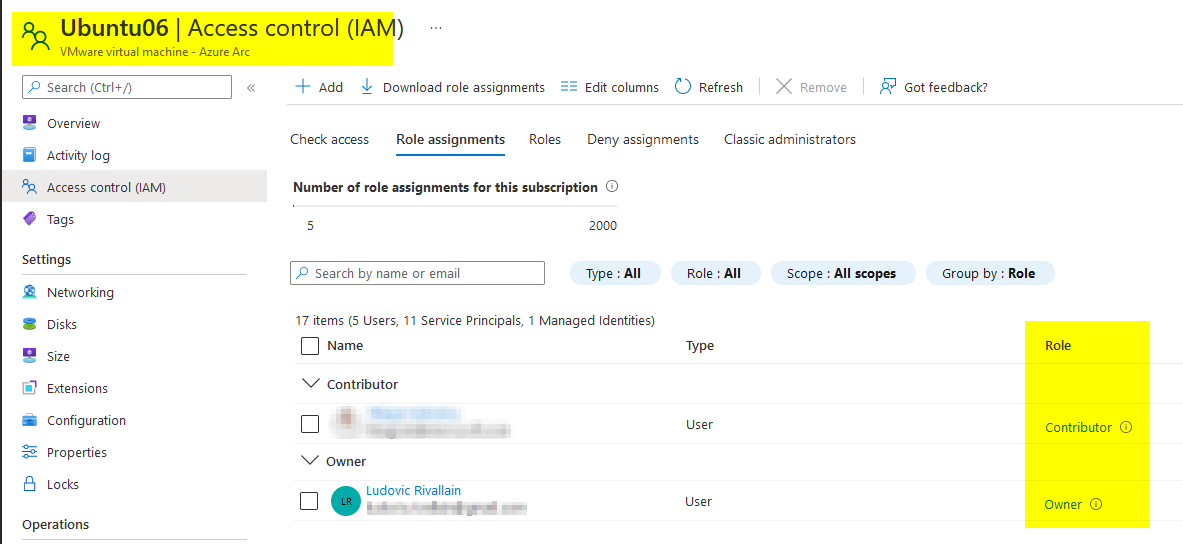The width and height of the screenshot is (1183, 544).
Task: Click the Size icon
Action: (29, 356)
